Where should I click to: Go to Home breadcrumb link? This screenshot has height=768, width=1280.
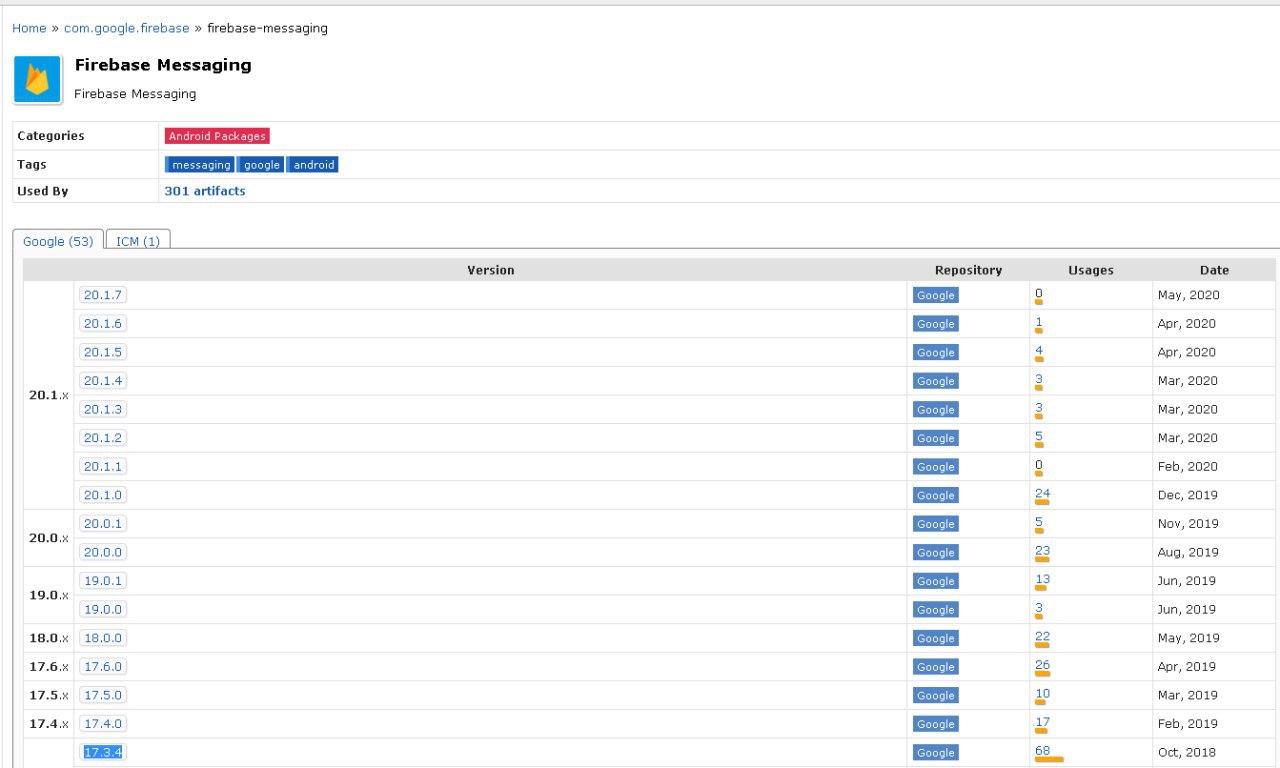(29, 28)
